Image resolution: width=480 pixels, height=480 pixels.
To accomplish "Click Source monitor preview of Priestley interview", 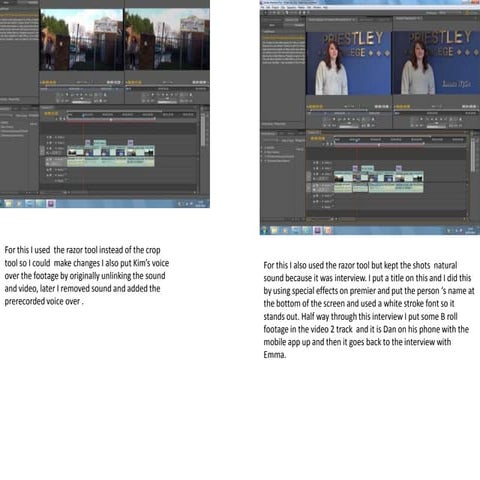I will point(349,63).
